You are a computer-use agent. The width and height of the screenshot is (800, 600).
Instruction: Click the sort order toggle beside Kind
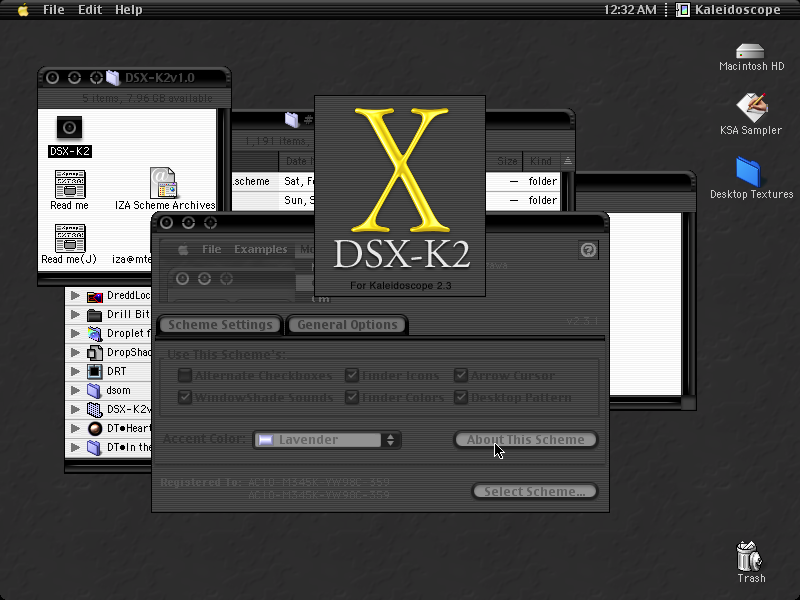[x=567, y=161]
